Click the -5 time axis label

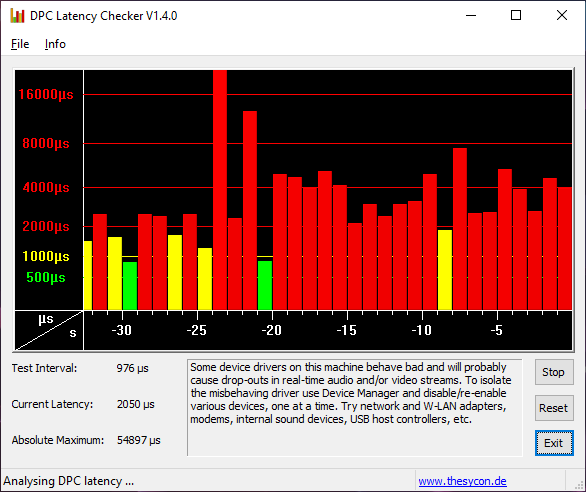pyautogui.click(x=496, y=330)
